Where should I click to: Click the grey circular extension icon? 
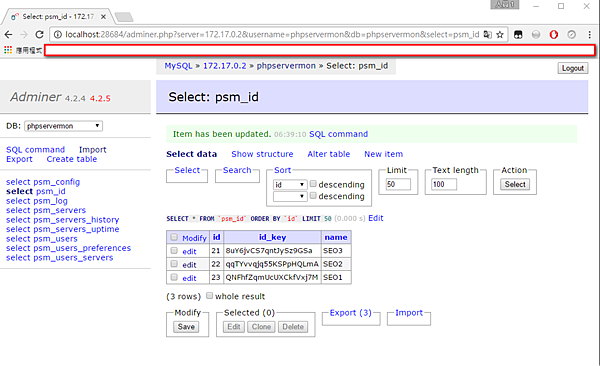(536, 34)
